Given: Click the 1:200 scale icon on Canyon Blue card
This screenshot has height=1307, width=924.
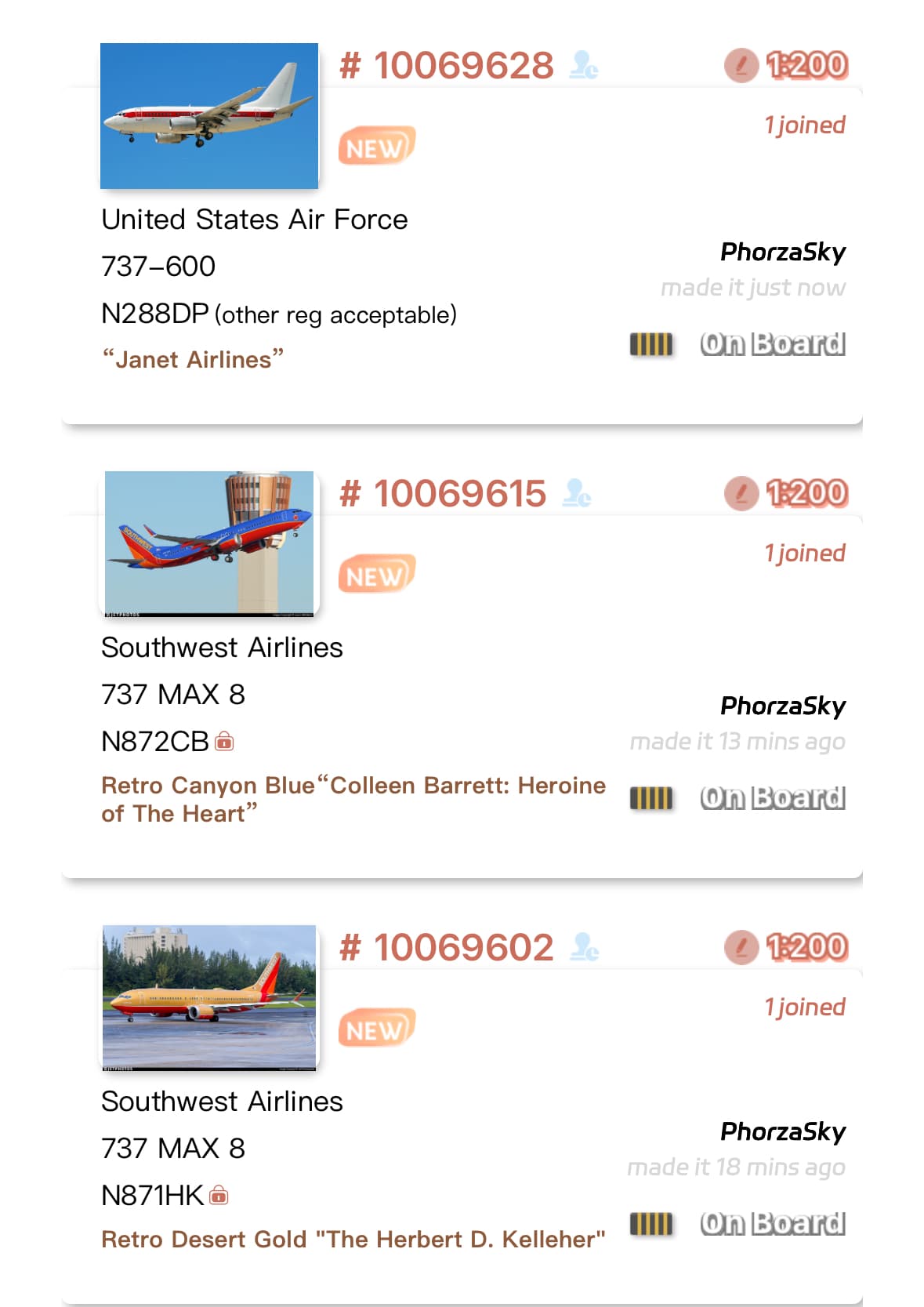Looking at the screenshot, I should tap(741, 493).
